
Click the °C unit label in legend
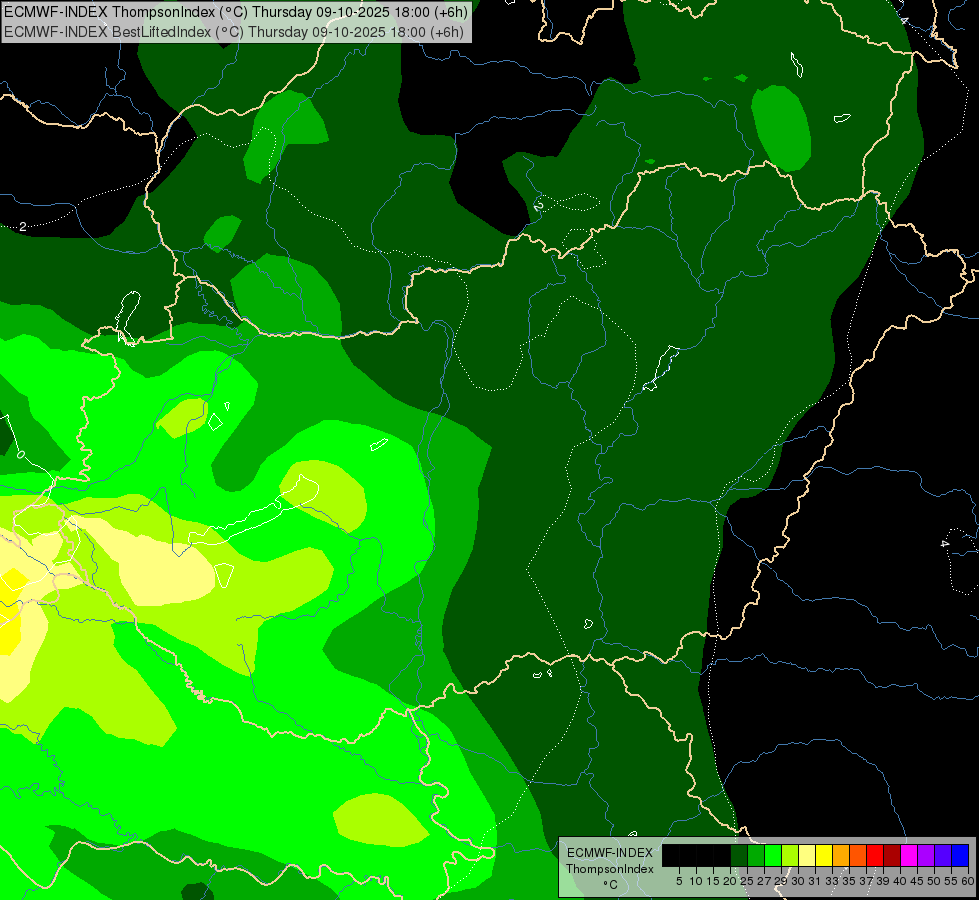point(609,884)
